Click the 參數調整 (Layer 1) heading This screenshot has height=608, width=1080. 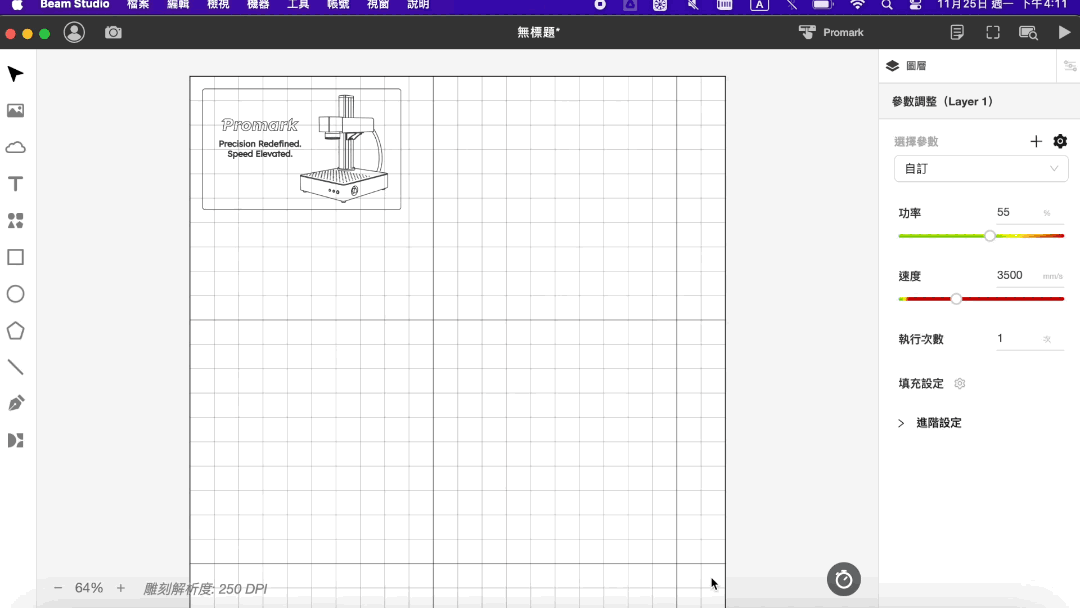tap(942, 101)
